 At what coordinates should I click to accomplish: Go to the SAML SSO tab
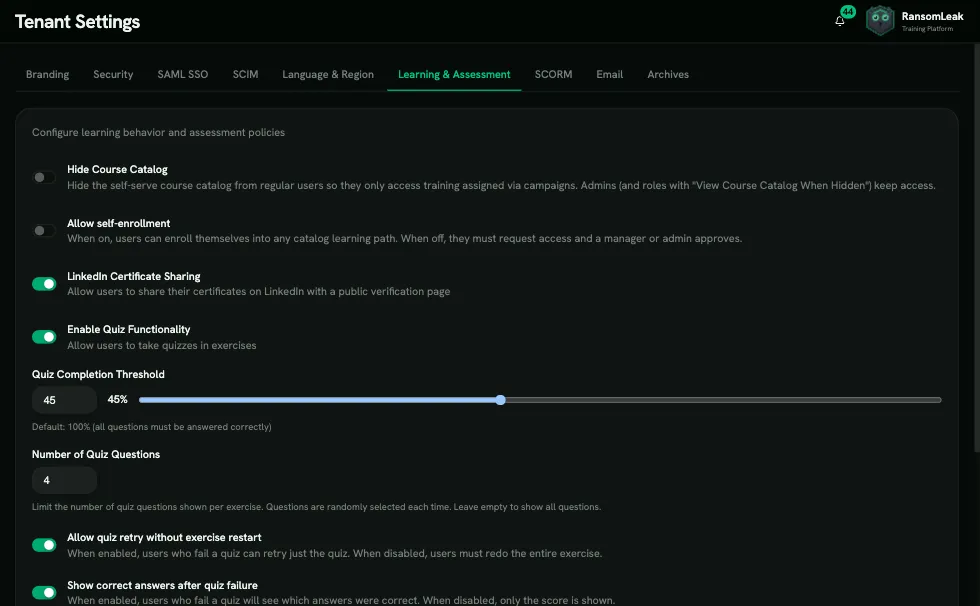182,74
